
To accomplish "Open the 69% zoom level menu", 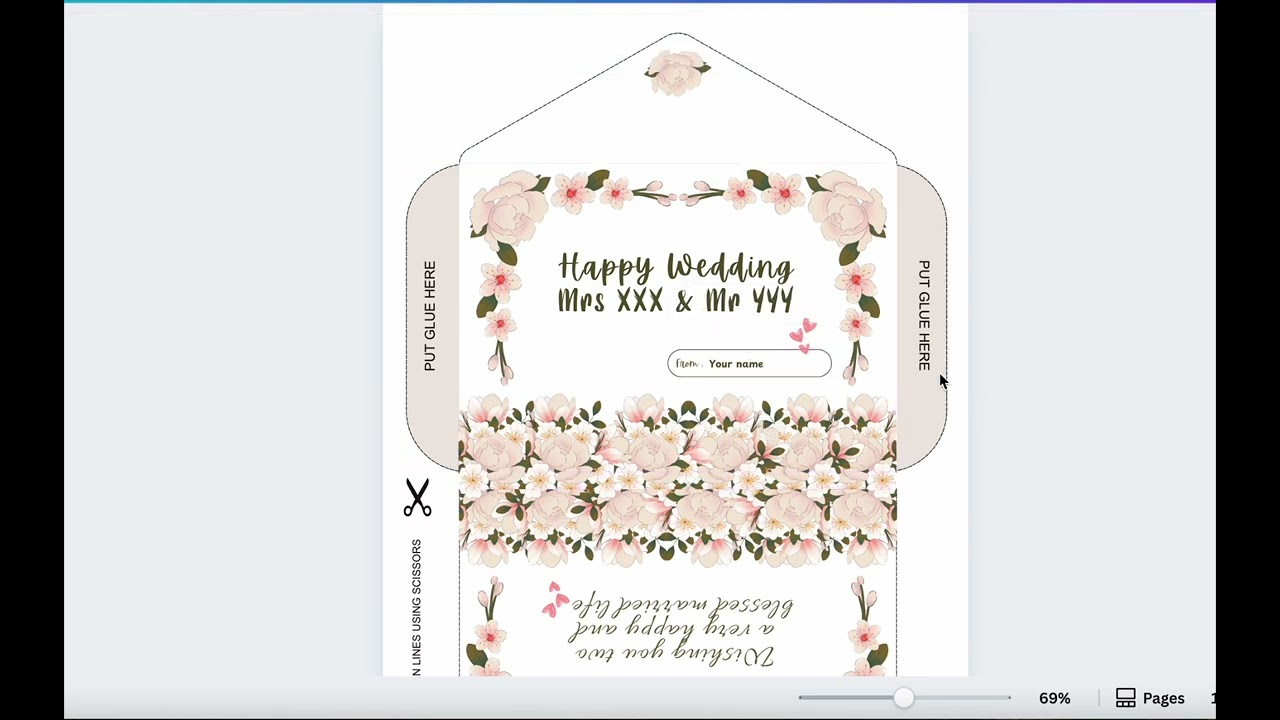I will coord(1054,698).
